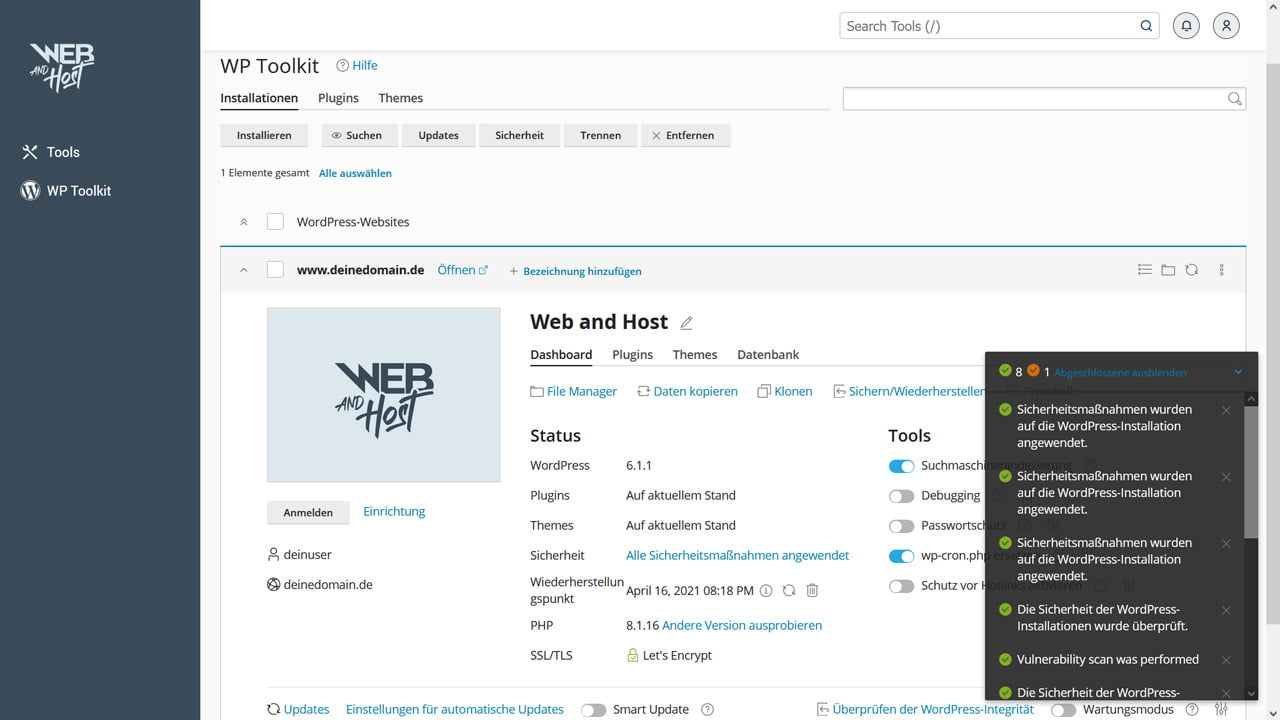Click the restore icon beside the restore point date
1280x720 pixels.
click(x=789, y=591)
